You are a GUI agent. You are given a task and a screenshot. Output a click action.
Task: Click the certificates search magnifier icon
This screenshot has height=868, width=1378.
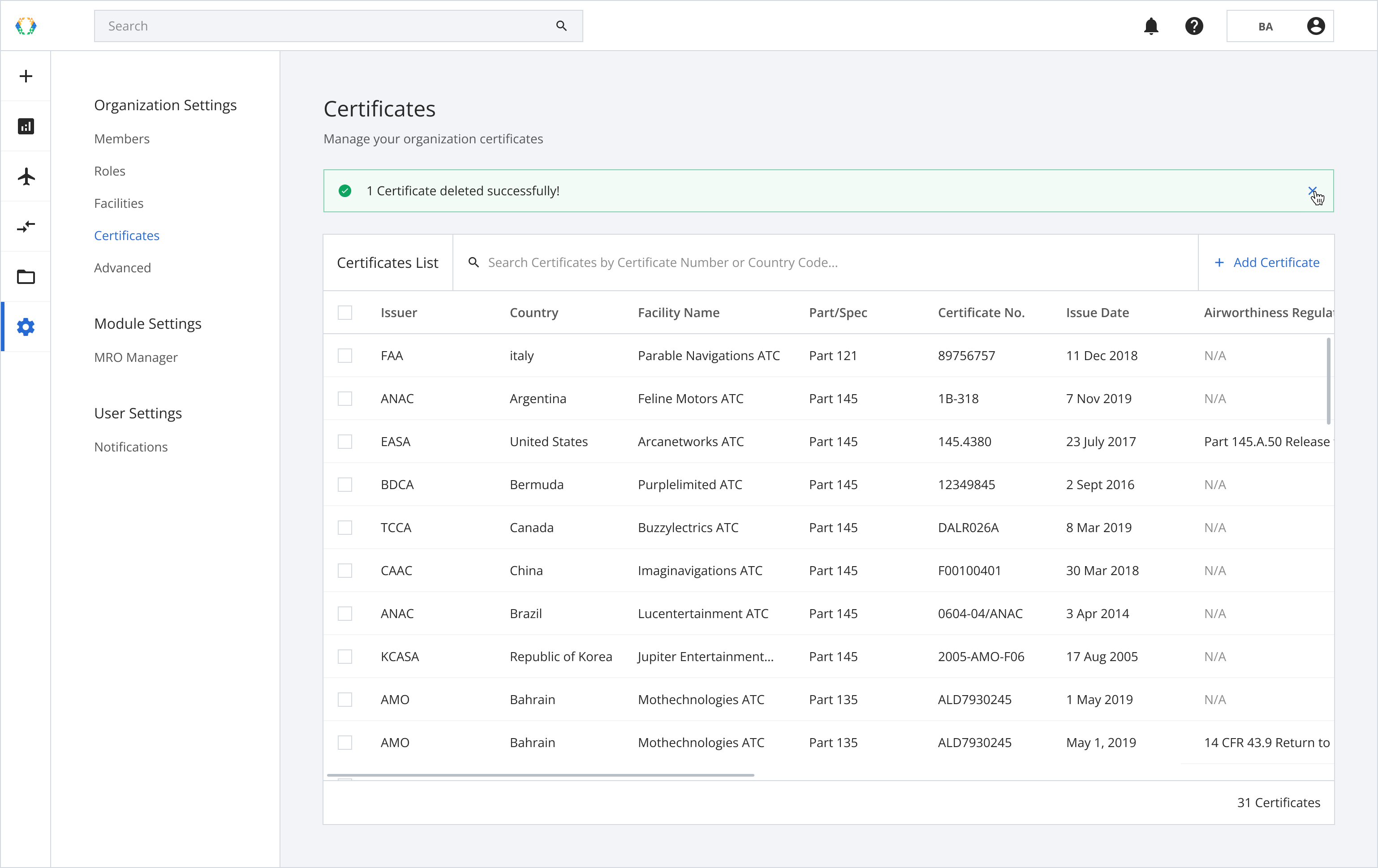(474, 262)
